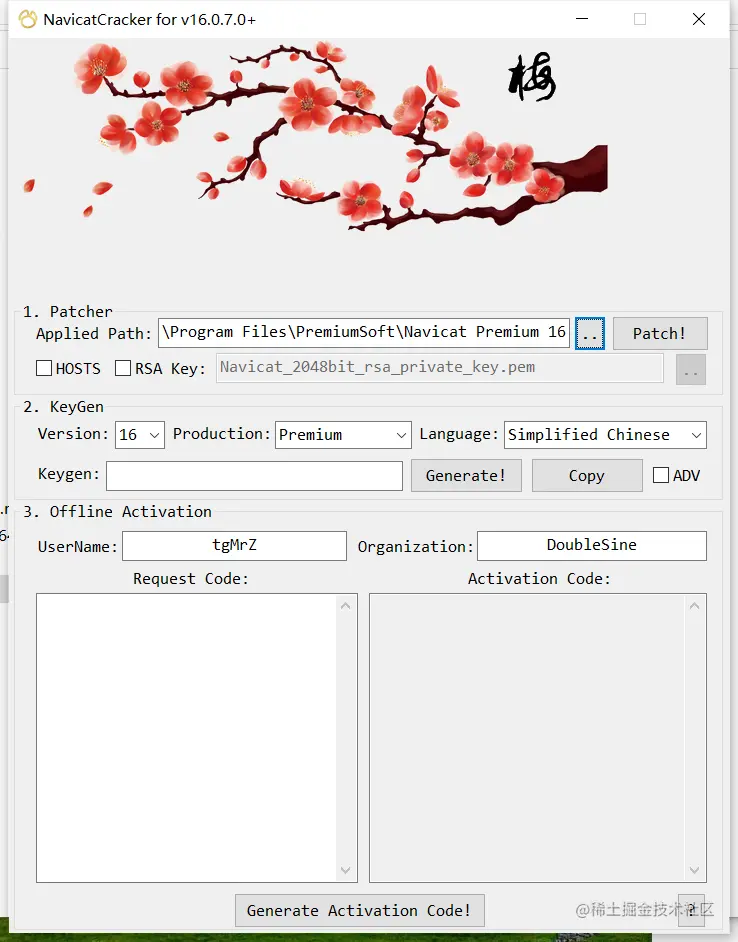The width and height of the screenshot is (738, 942).
Task: Click the Generate! button
Action: (466, 476)
